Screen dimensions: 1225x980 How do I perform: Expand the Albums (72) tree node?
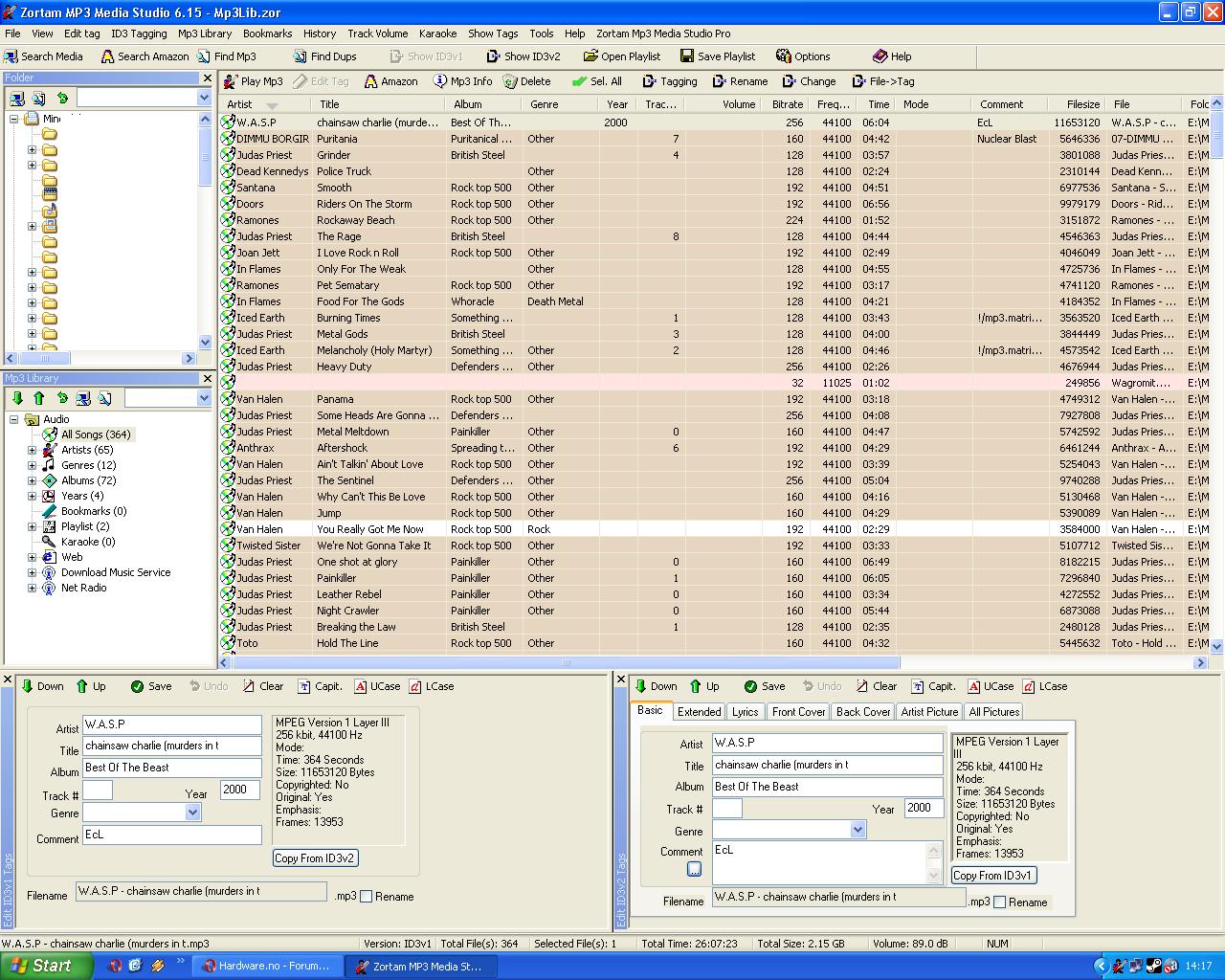click(x=32, y=480)
